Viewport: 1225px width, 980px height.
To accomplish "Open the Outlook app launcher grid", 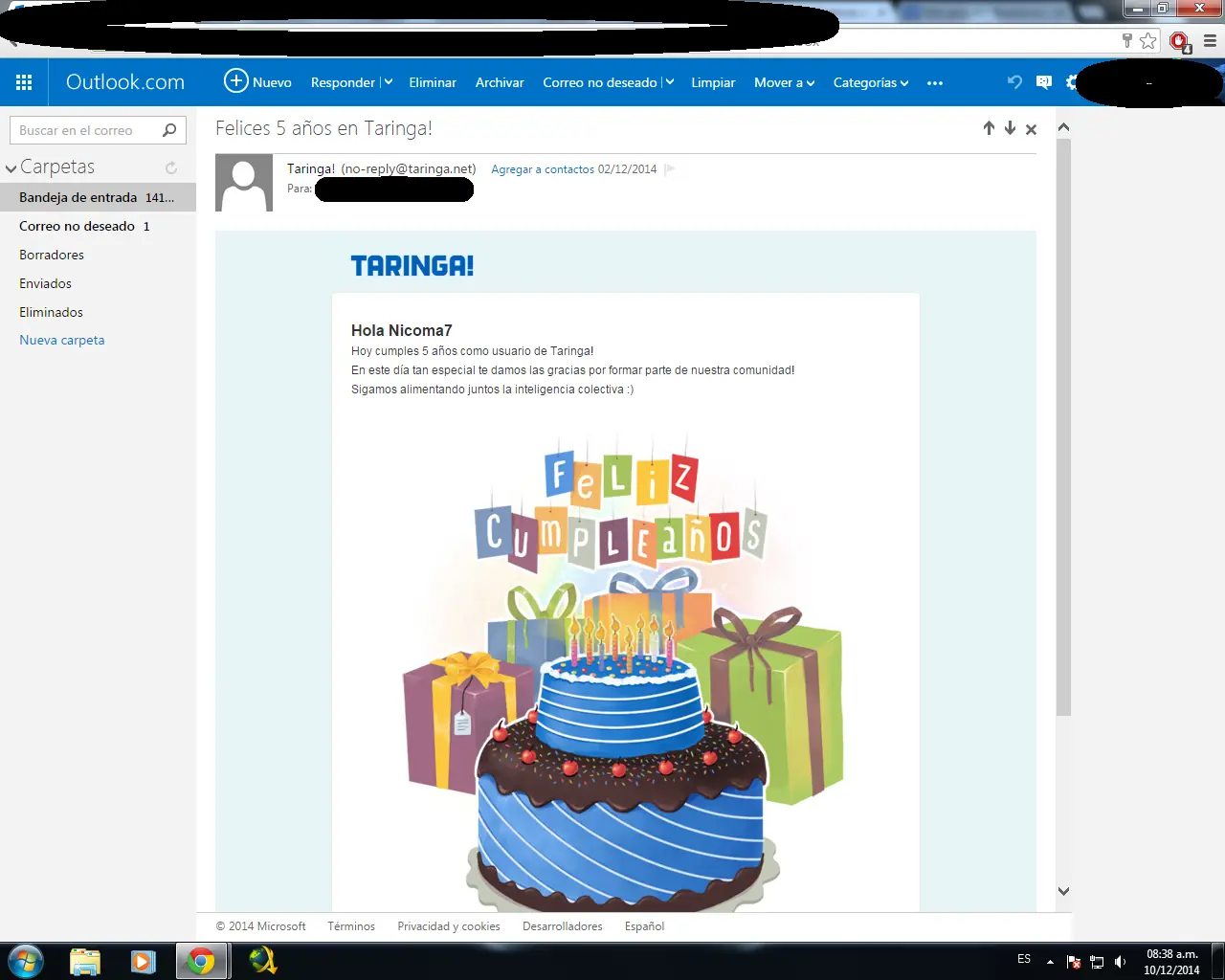I will click(x=24, y=82).
